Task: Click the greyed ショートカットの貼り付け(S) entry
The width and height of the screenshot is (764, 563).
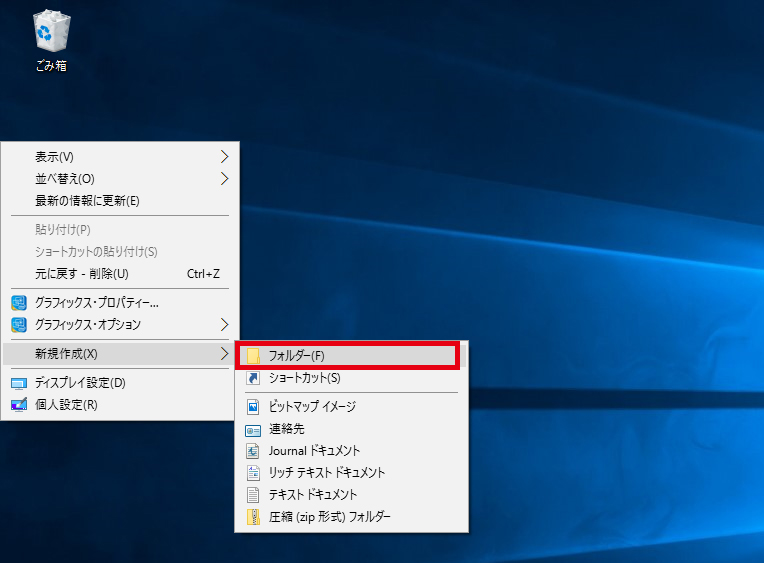Action: click(x=120, y=252)
